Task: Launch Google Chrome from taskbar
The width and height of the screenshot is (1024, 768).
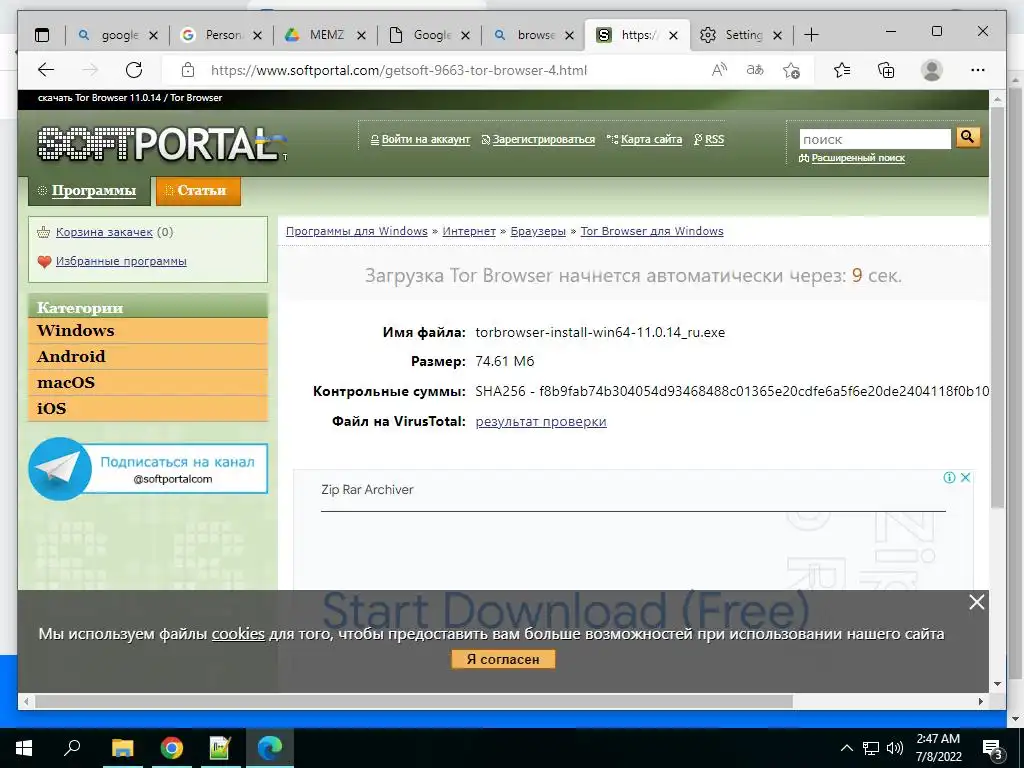Action: pos(172,748)
